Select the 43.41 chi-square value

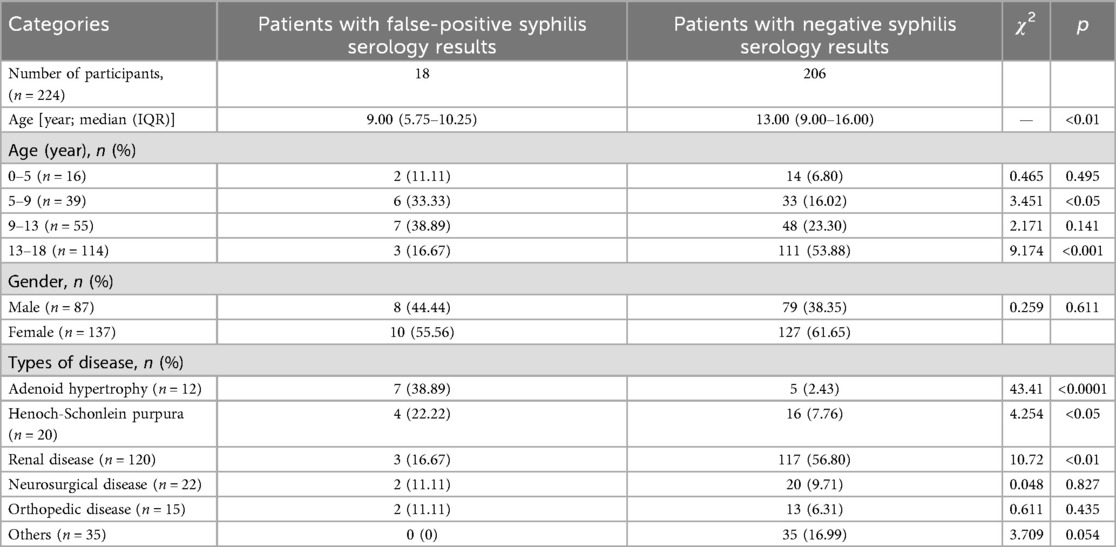[x=1025, y=388]
